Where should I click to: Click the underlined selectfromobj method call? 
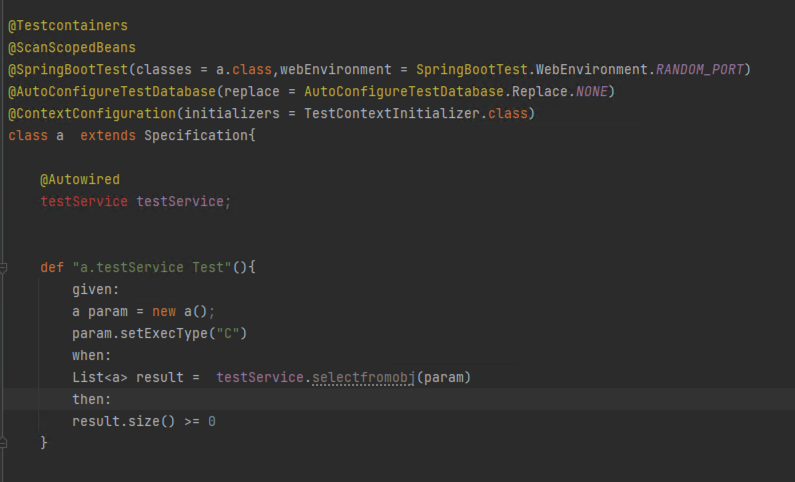tap(364, 378)
